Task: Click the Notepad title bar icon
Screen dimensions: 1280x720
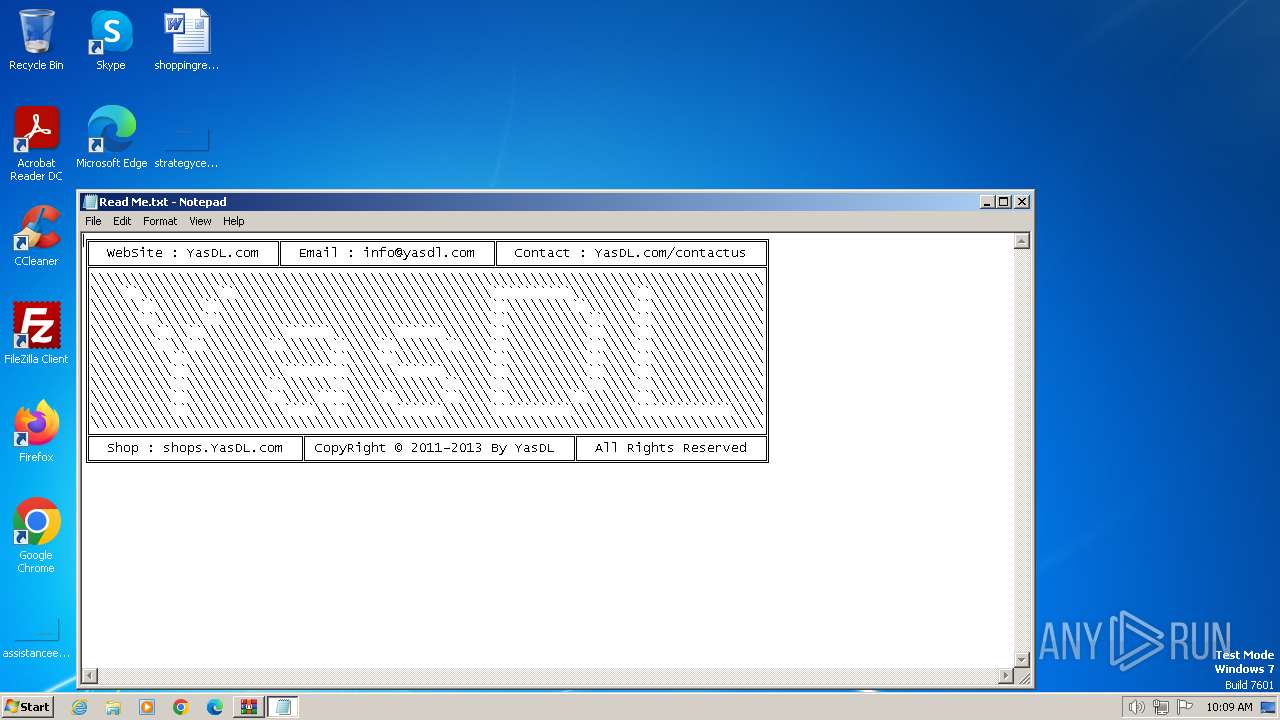Action: pyautogui.click(x=90, y=202)
